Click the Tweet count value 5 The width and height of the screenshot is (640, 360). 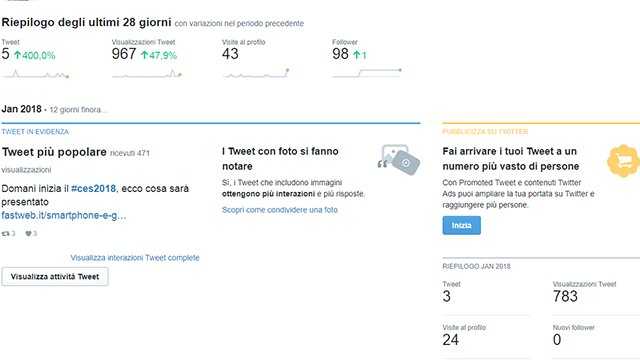pyautogui.click(x=5, y=54)
